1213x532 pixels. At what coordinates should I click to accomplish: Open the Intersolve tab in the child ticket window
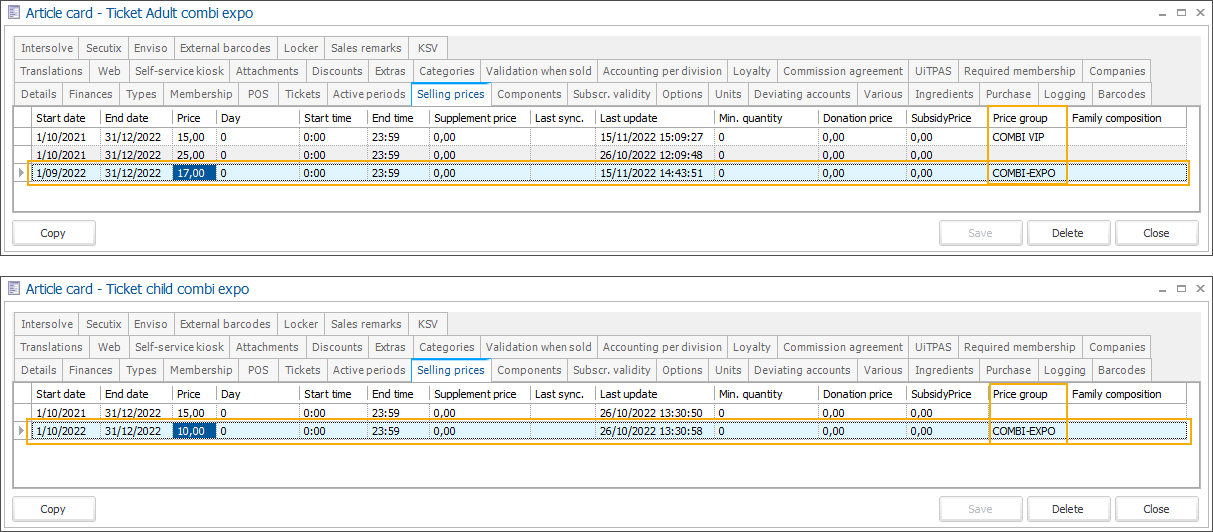(x=47, y=325)
